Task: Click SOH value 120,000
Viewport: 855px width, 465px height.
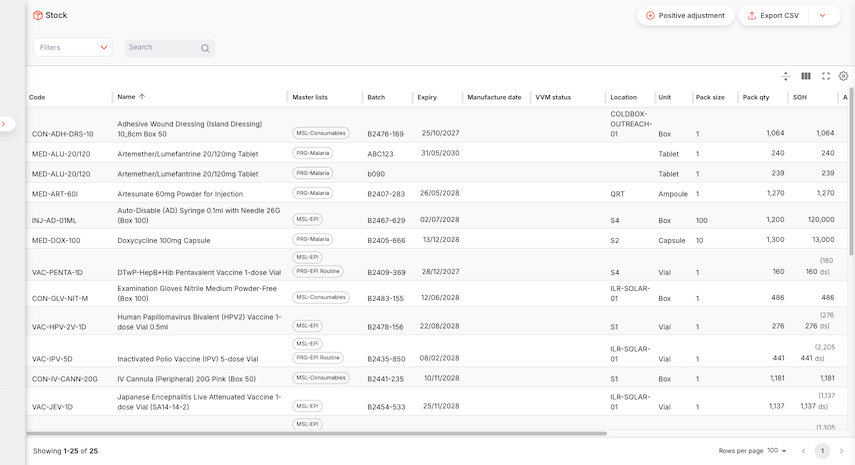Action: click(821, 219)
